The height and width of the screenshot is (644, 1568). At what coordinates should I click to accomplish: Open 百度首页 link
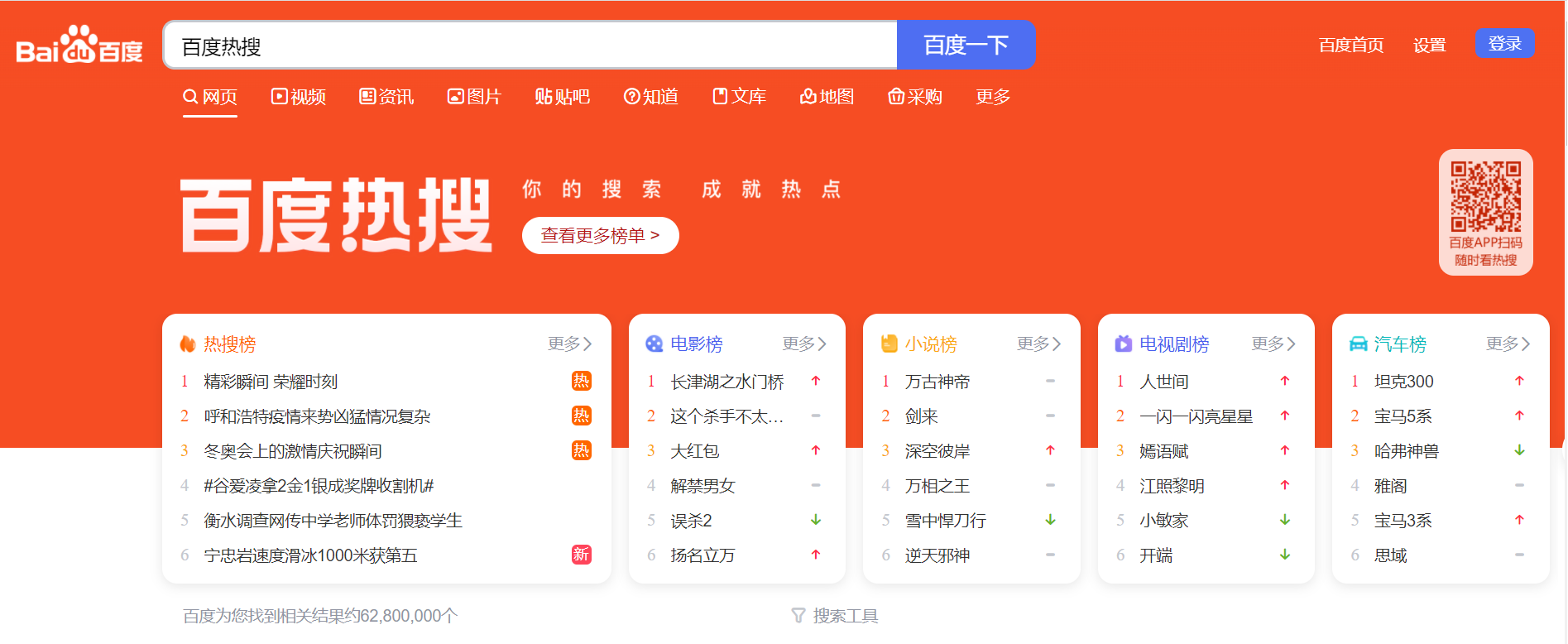click(1351, 45)
